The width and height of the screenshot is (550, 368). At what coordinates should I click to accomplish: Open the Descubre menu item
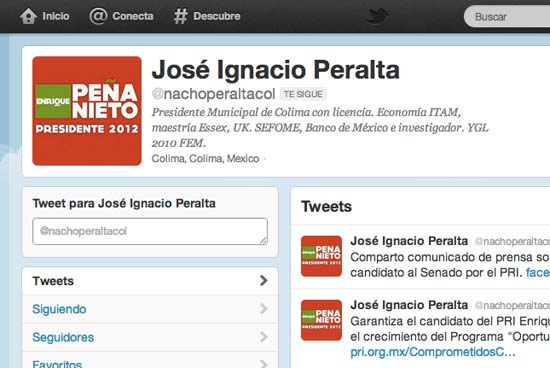click(x=207, y=16)
